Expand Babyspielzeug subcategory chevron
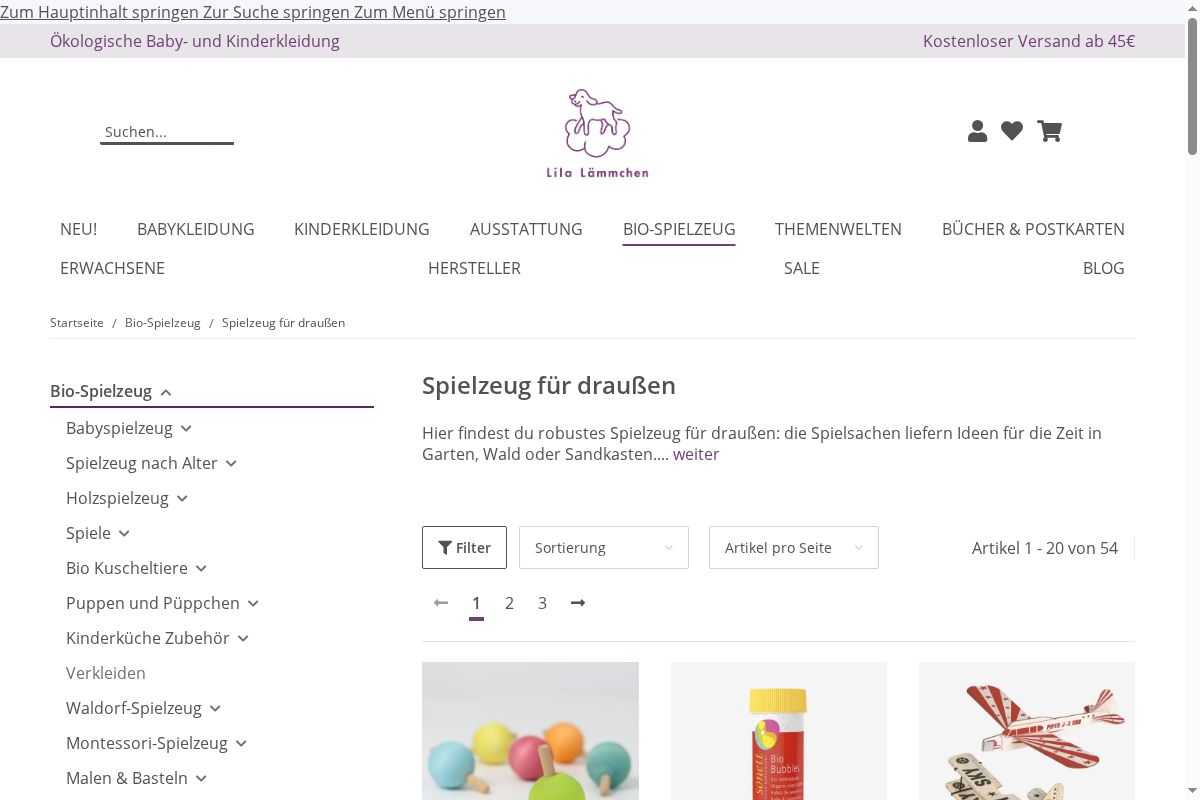 pos(186,429)
